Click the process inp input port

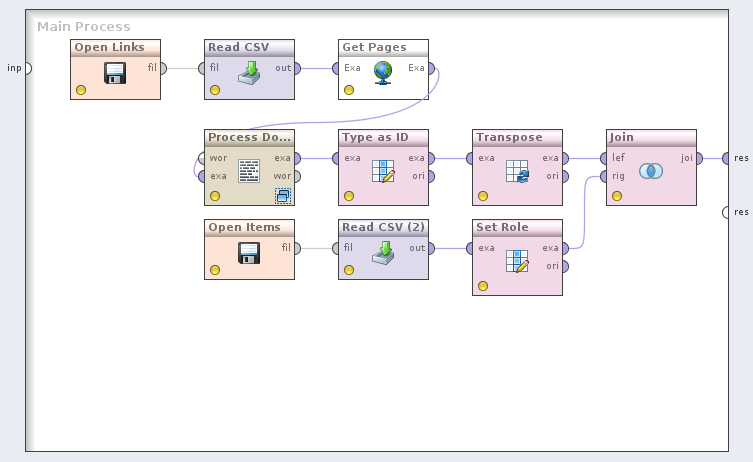point(27,68)
